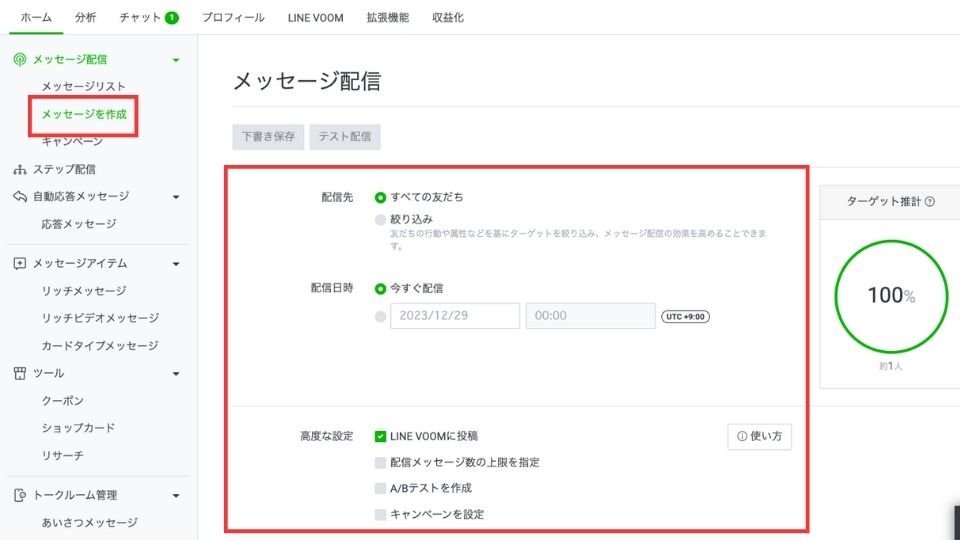Open the LINE VOOM tab

[315, 18]
